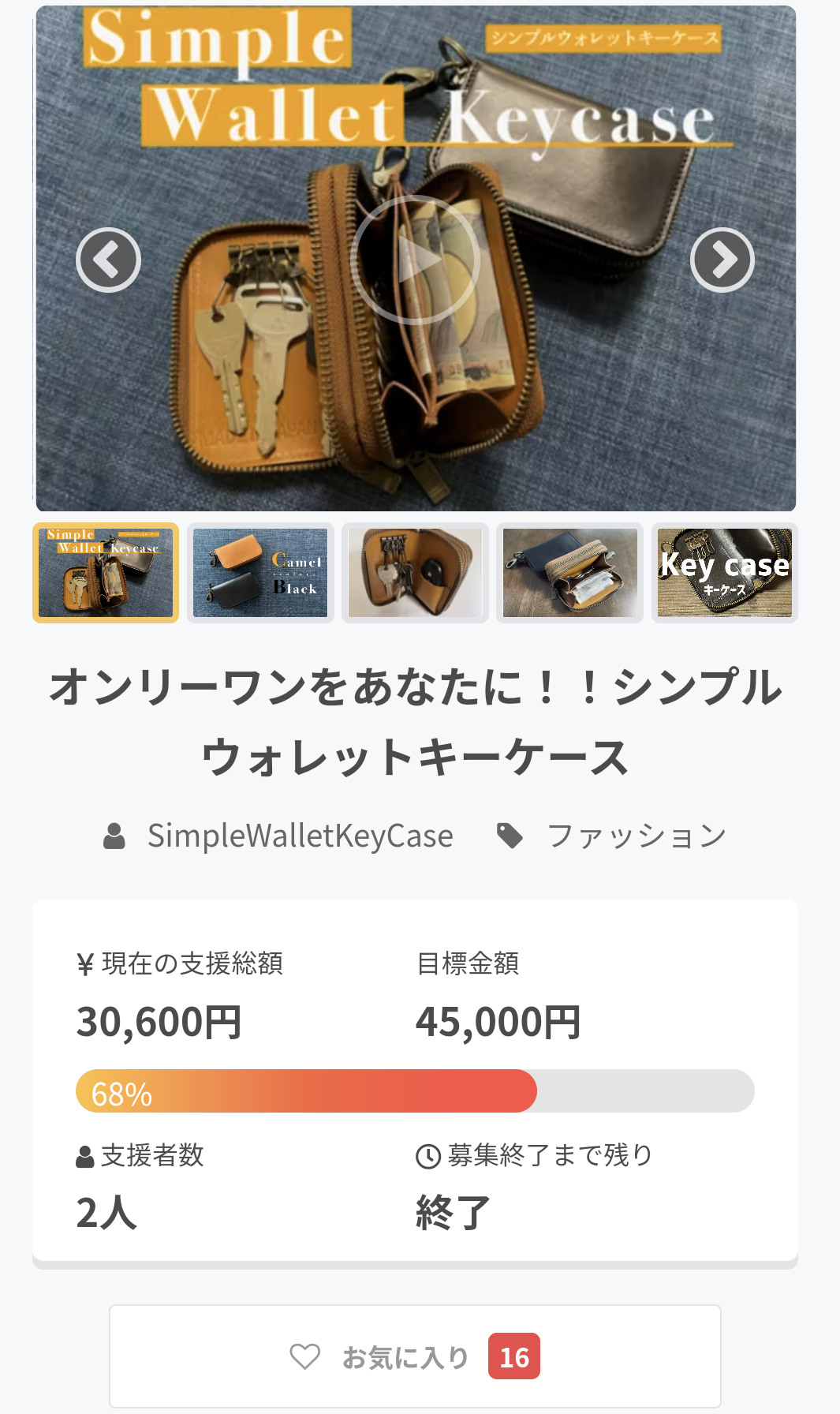840x1414 pixels.
Task: Click the 68% funding progress bar
Action: 415,1090
